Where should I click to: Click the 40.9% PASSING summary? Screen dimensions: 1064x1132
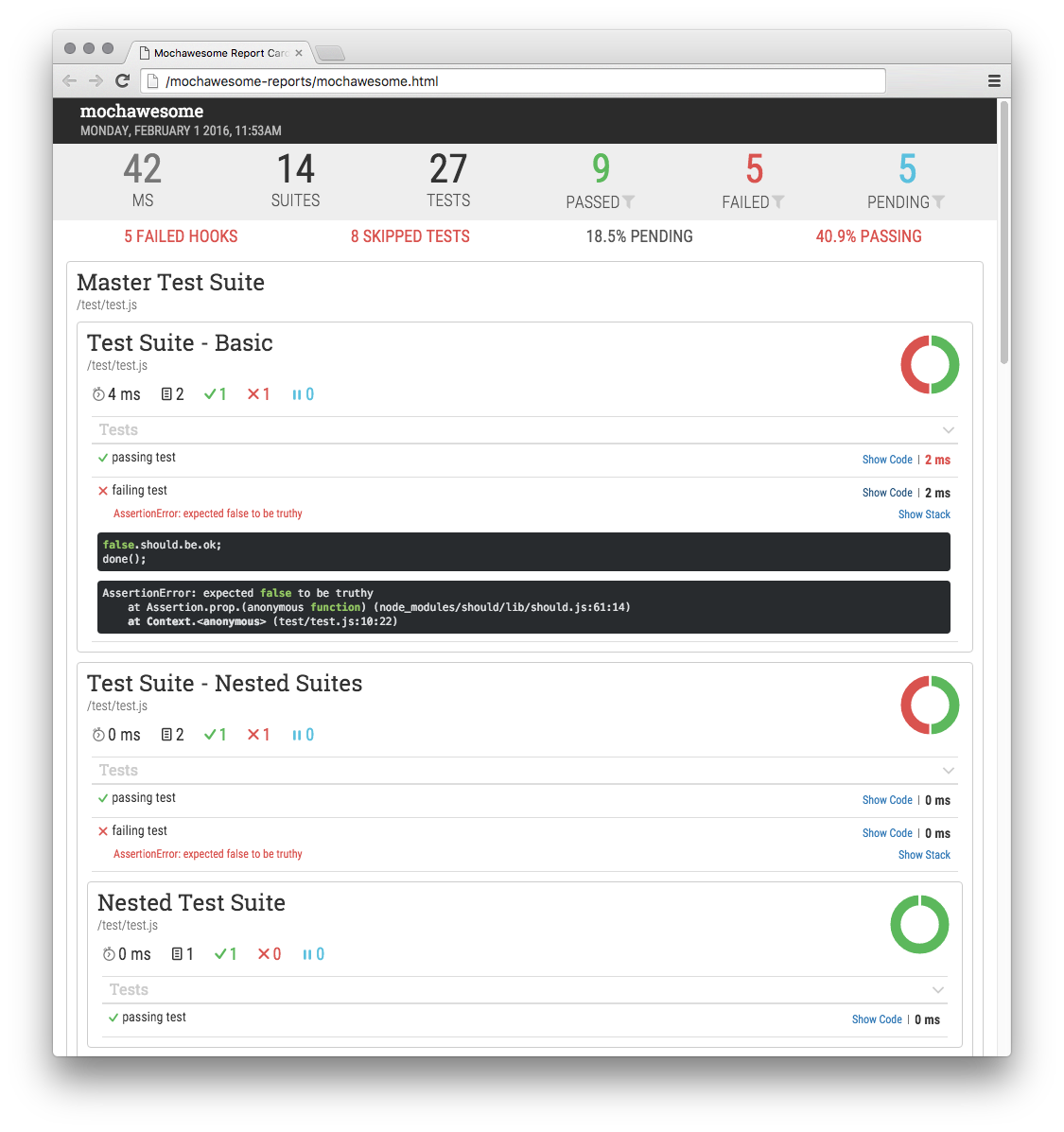click(x=868, y=236)
